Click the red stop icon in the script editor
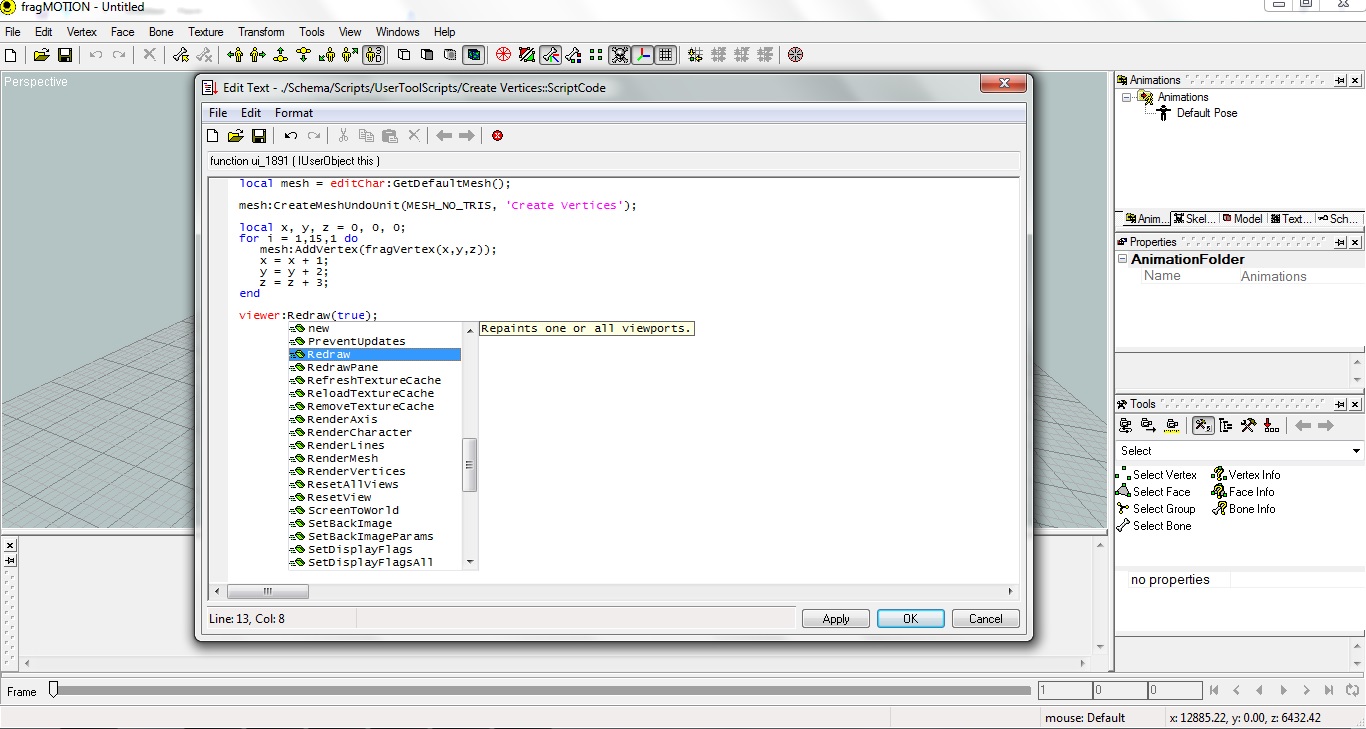Image resolution: width=1366 pixels, height=729 pixels. (497, 136)
